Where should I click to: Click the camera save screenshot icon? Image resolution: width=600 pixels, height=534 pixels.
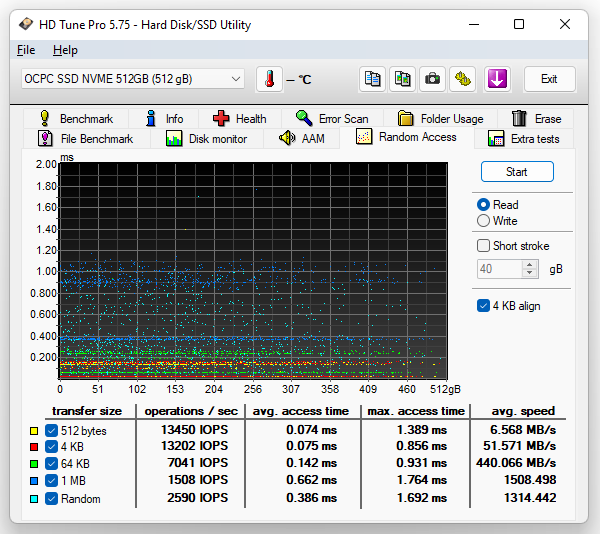432,79
